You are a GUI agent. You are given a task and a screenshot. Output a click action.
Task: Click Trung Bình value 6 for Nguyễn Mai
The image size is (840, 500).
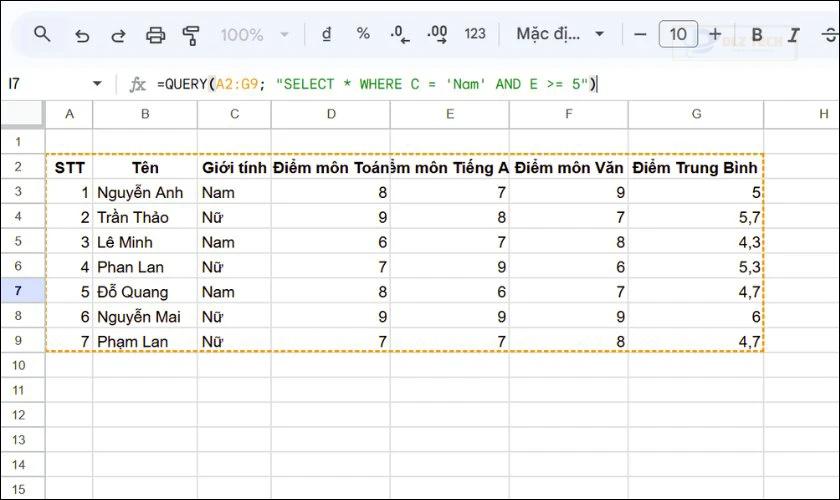click(x=695, y=316)
